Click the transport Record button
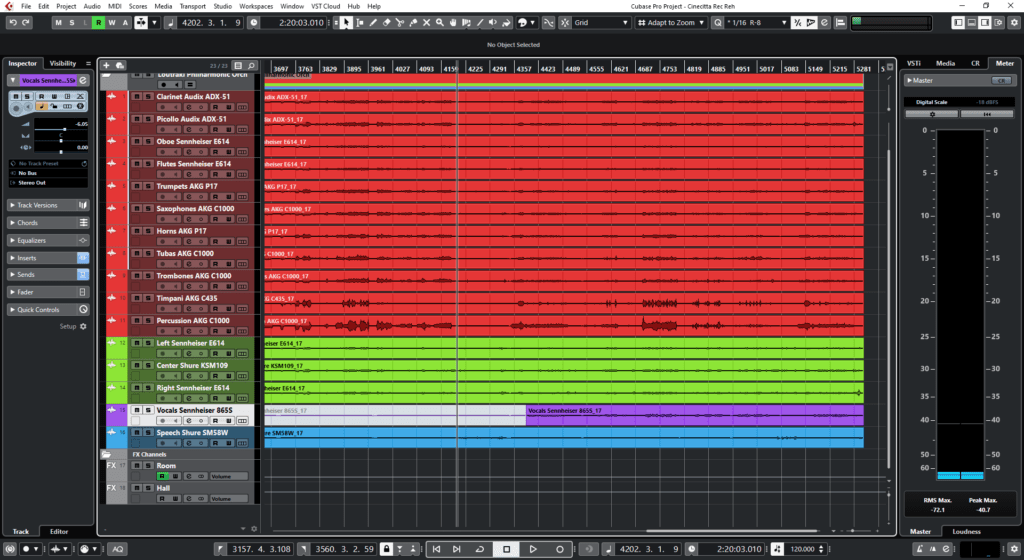1024x560 pixels. pyautogui.click(x=560, y=549)
